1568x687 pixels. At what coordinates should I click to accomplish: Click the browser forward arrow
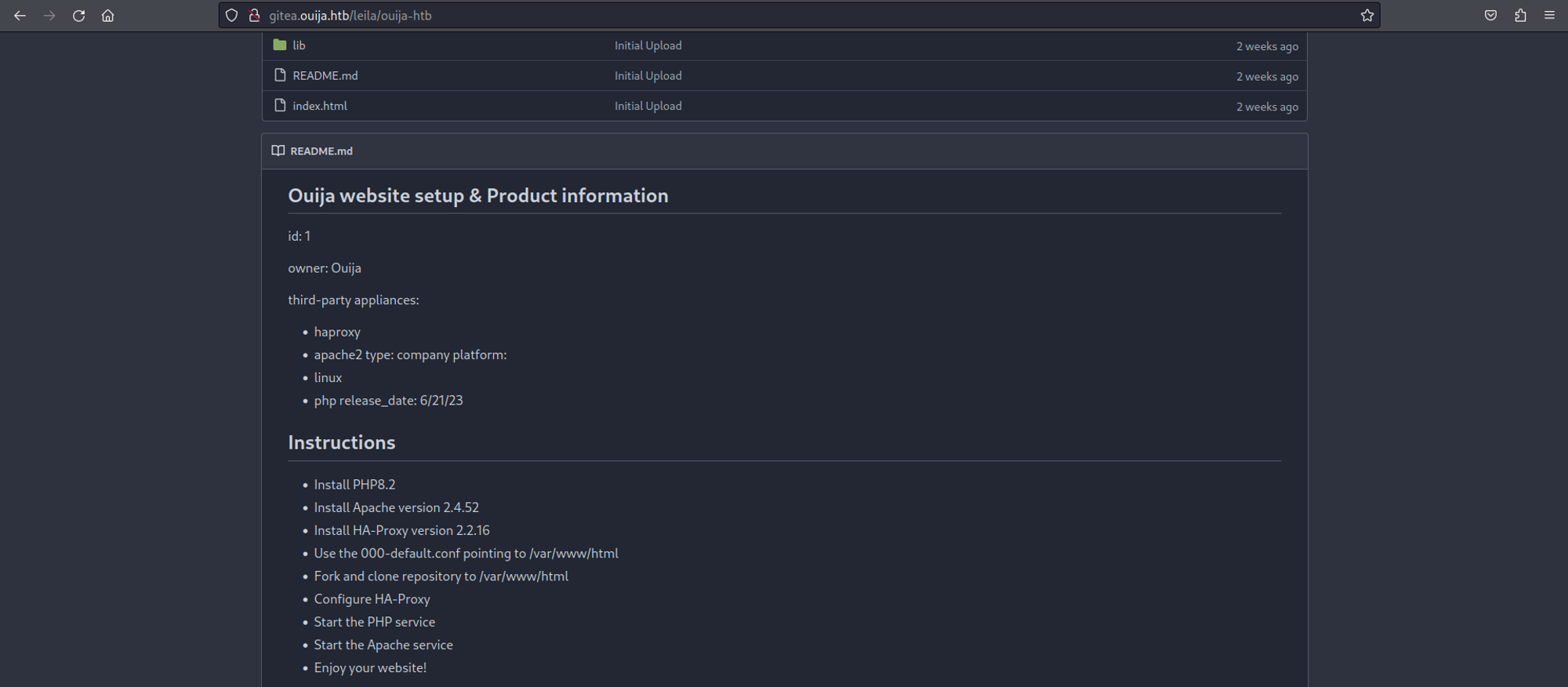coord(49,16)
